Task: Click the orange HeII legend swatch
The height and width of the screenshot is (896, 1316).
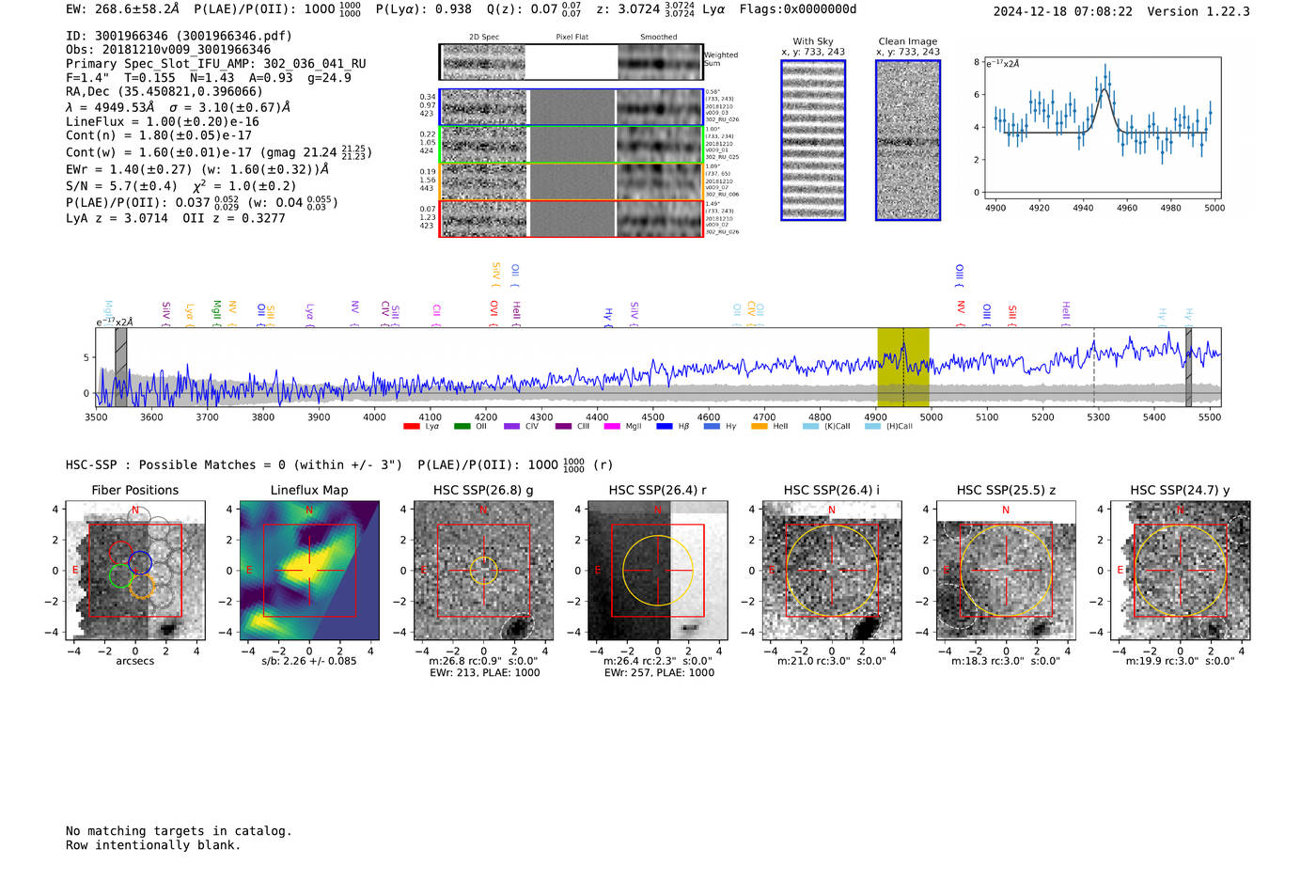Action: (759, 427)
